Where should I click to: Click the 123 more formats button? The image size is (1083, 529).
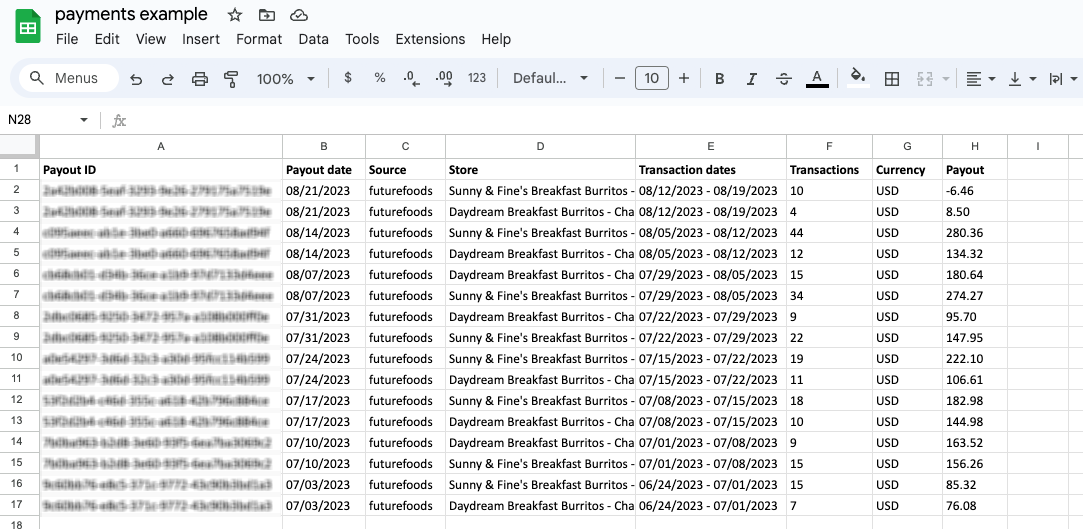point(477,79)
